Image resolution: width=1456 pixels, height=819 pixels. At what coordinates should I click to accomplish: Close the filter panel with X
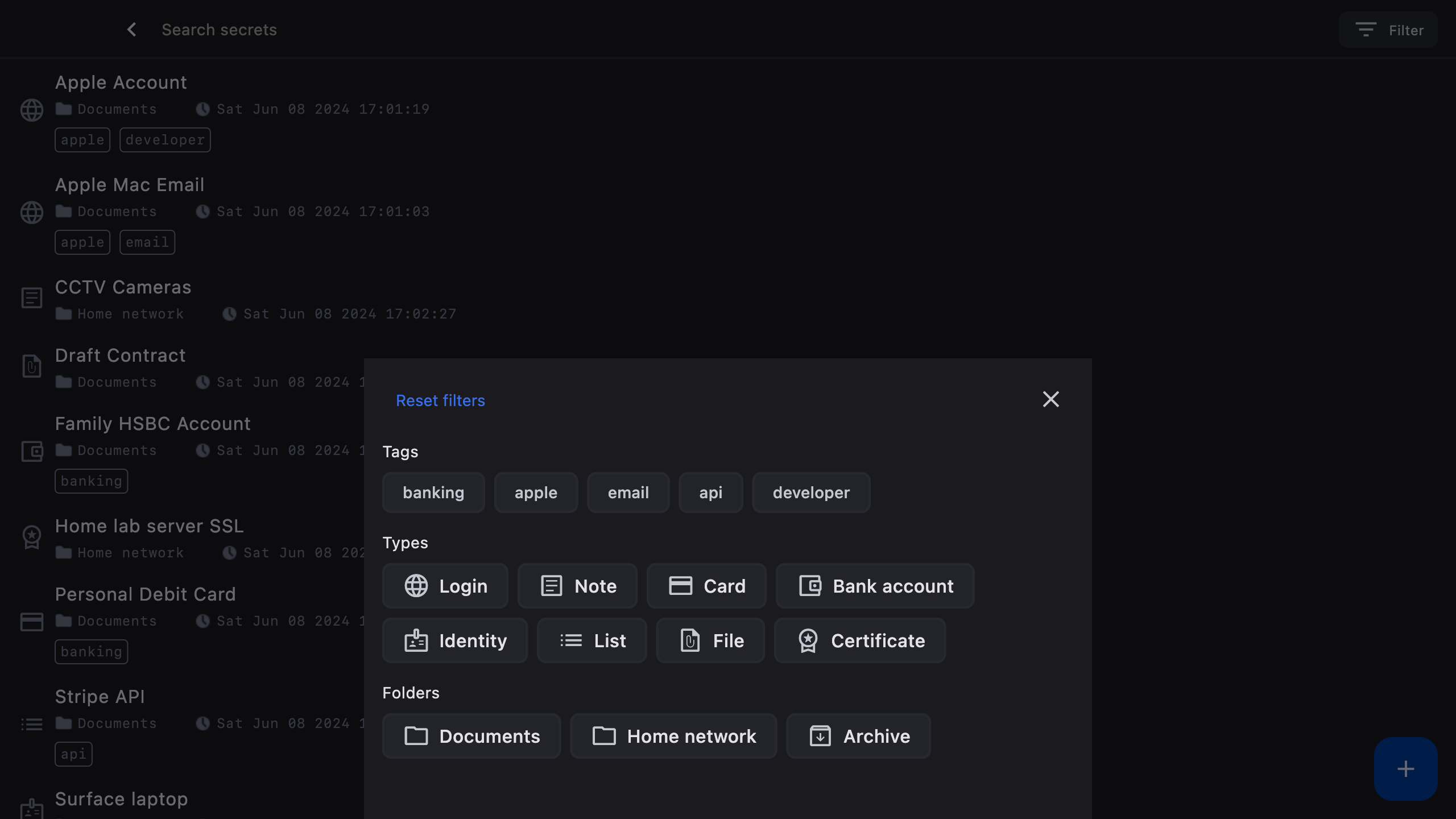click(1050, 399)
